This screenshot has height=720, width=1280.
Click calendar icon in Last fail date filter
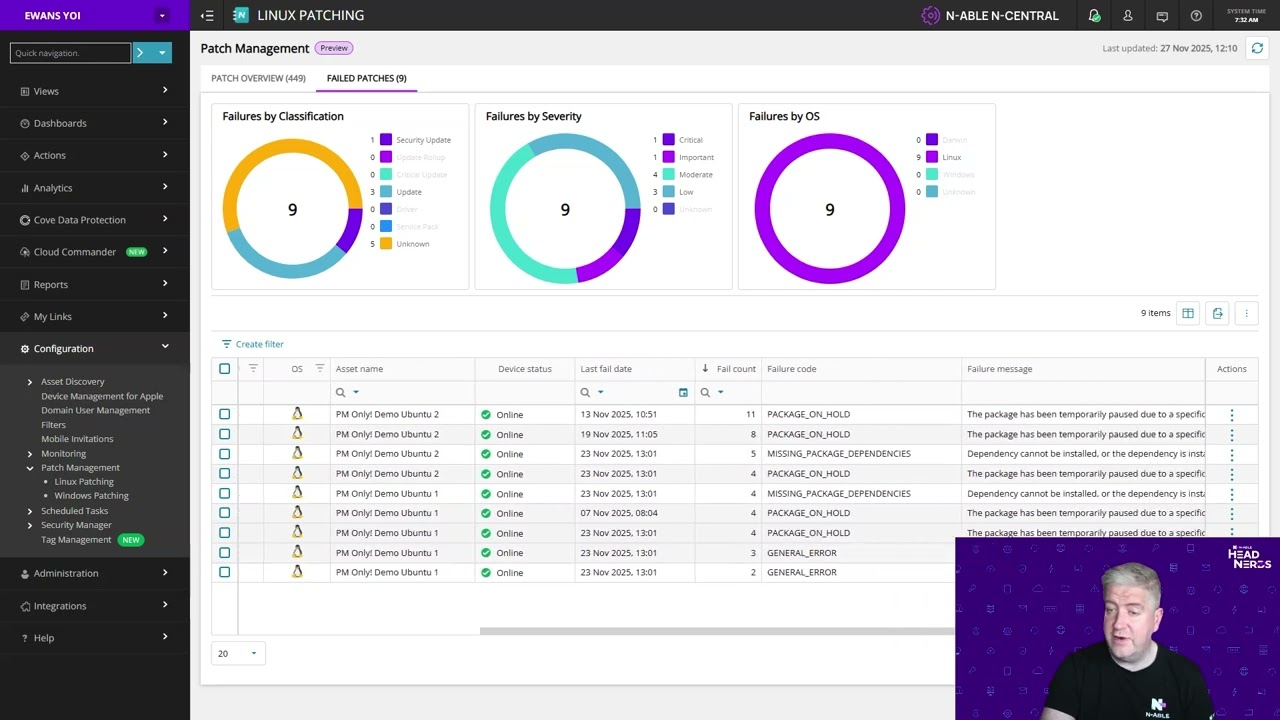click(x=683, y=392)
